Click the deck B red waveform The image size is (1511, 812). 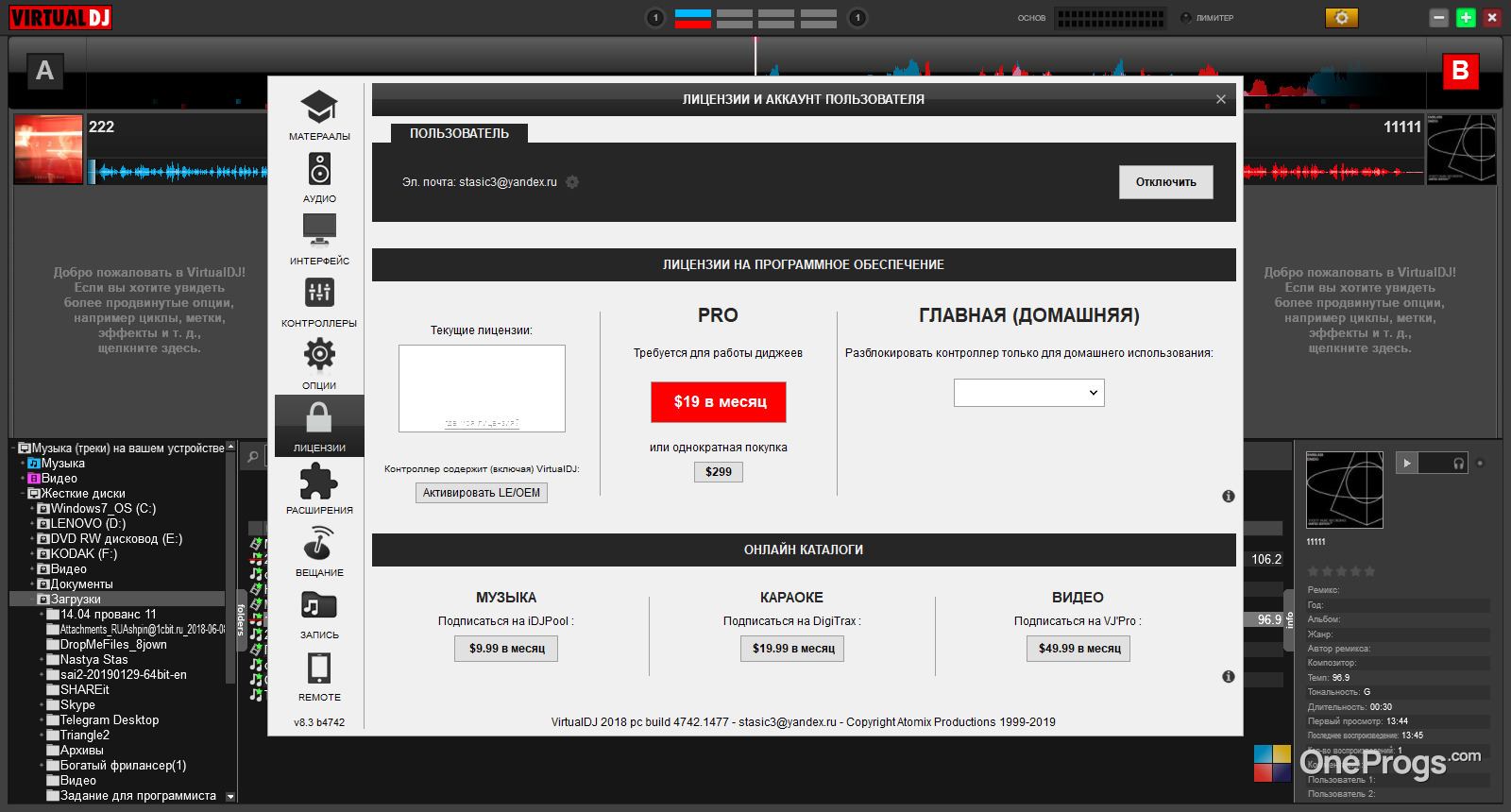[1333, 172]
